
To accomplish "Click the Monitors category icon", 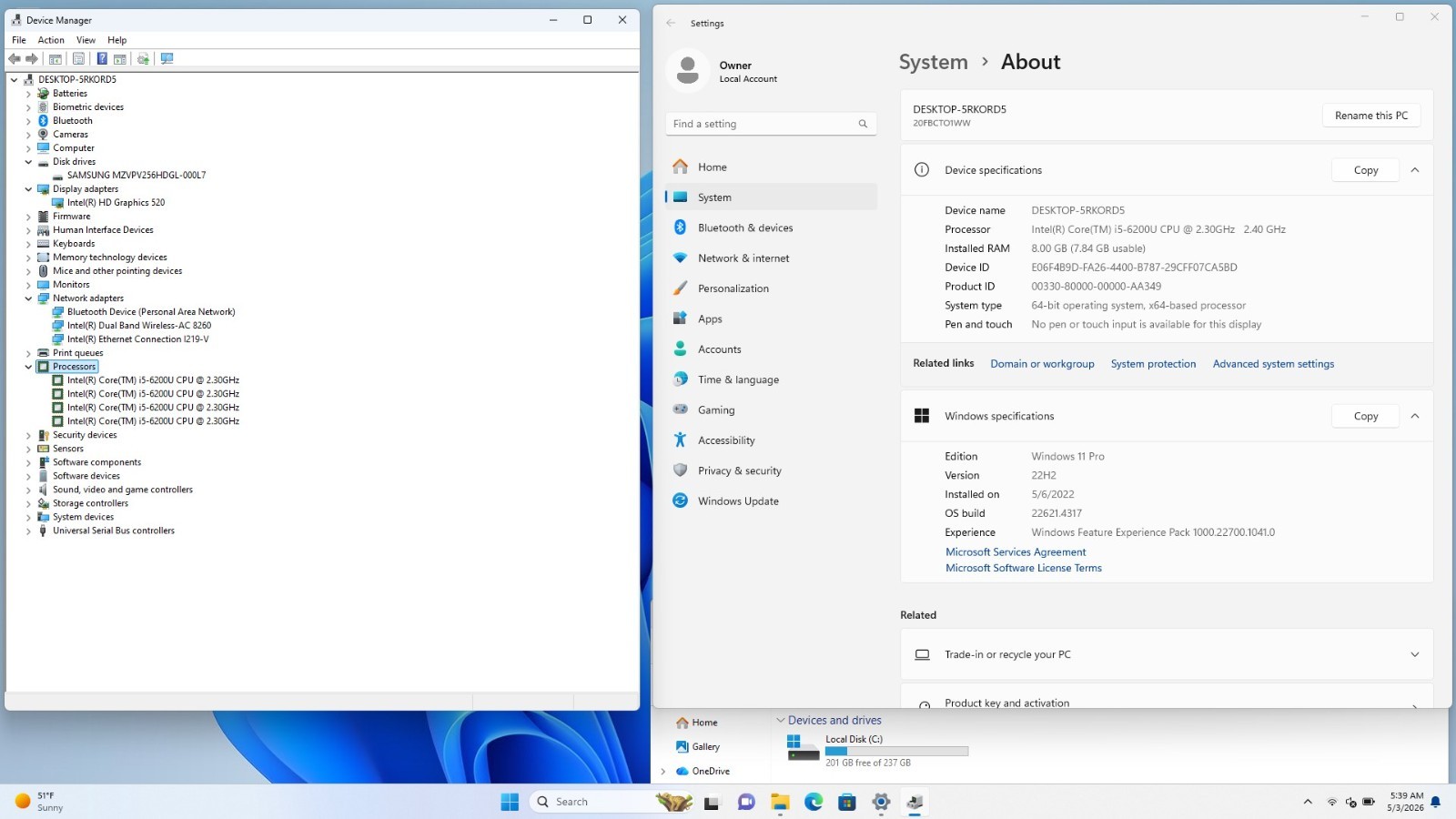I will (x=43, y=285).
